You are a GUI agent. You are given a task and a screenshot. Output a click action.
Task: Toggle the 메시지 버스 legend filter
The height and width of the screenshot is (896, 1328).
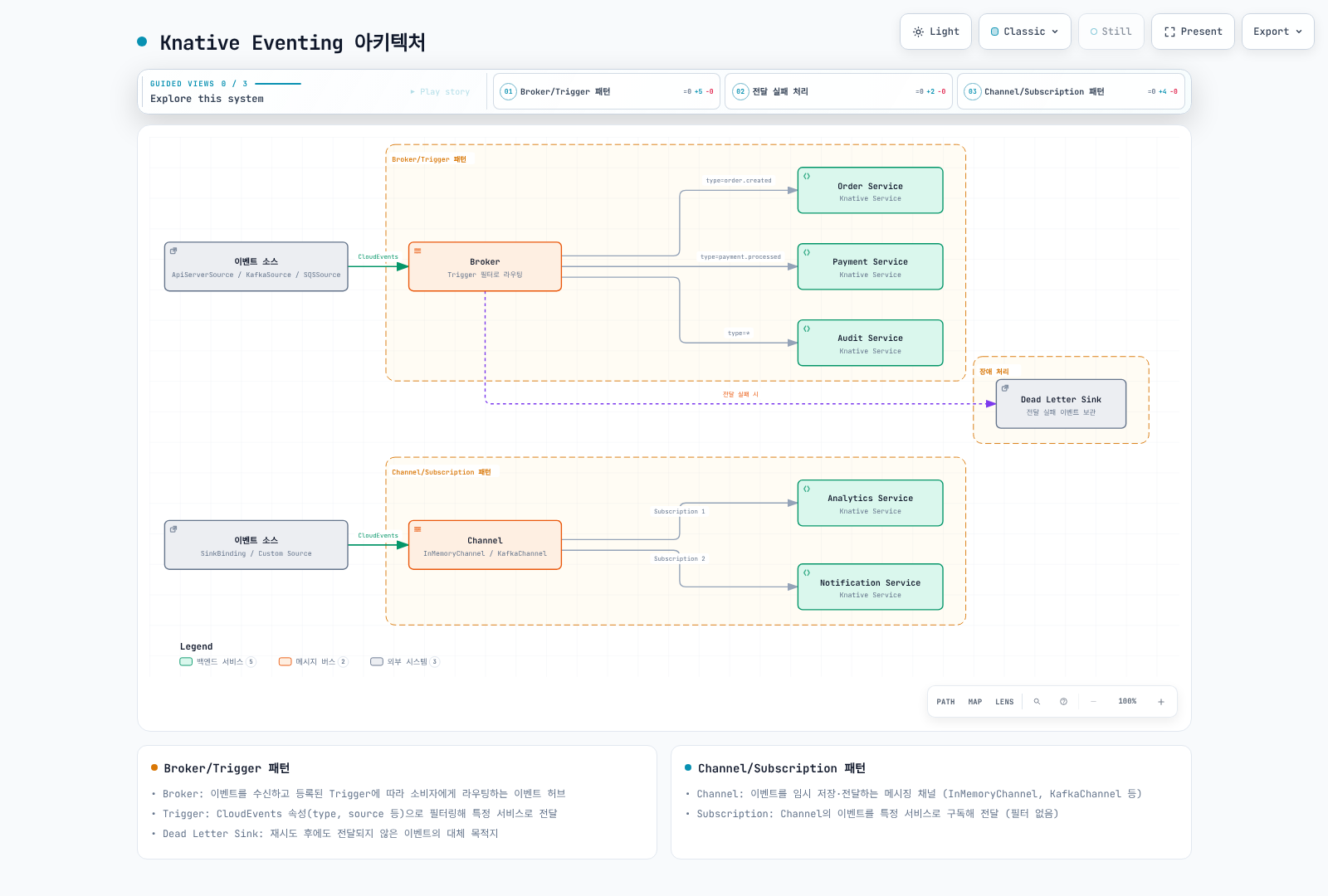point(314,662)
